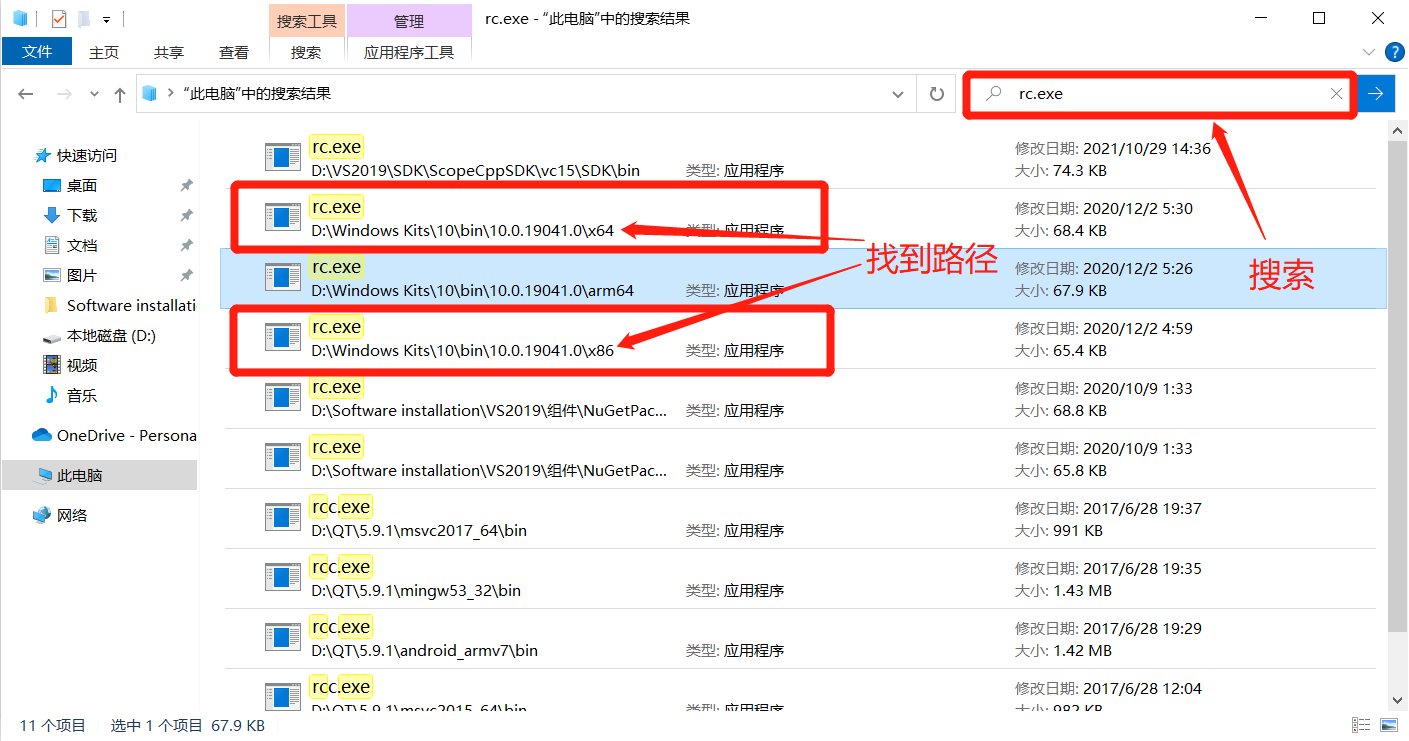Viewport: 1409px width, 741px height.
Task: Unpin 桌面 from Quick access
Action: (185, 185)
